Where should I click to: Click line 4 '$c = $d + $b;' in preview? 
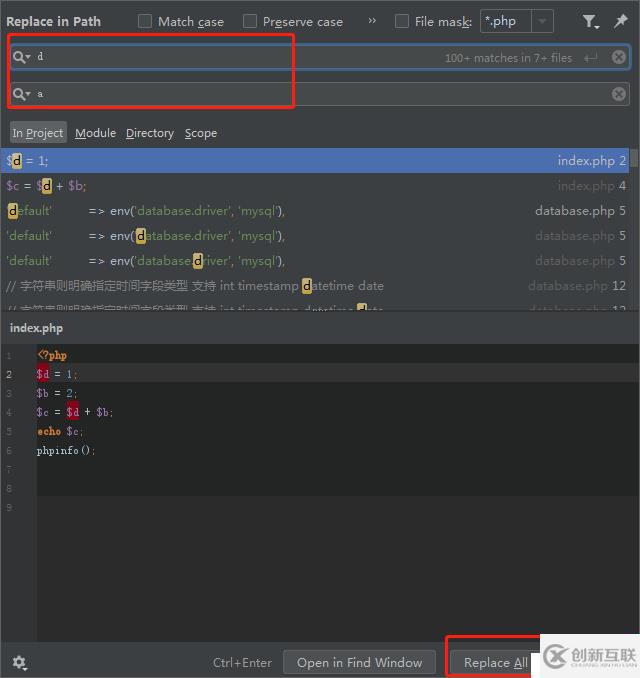click(x=75, y=412)
